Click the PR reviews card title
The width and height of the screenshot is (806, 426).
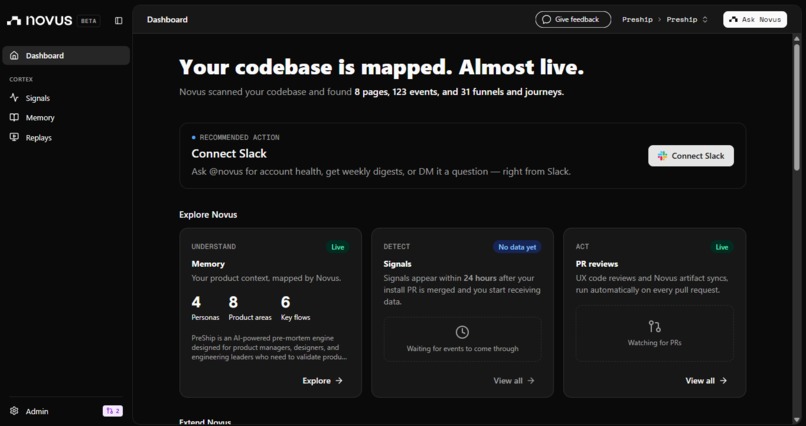pyautogui.click(x=597, y=264)
